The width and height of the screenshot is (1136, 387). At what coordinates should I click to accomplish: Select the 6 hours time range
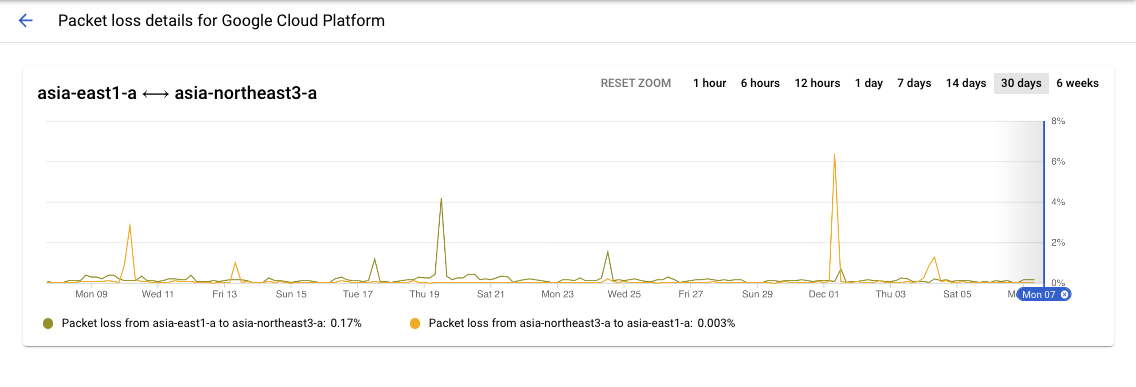(760, 83)
